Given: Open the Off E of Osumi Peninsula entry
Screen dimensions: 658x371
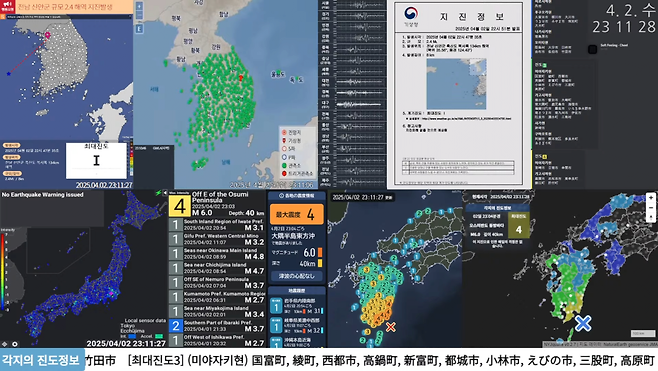Looking at the screenshot, I should pos(217,204).
